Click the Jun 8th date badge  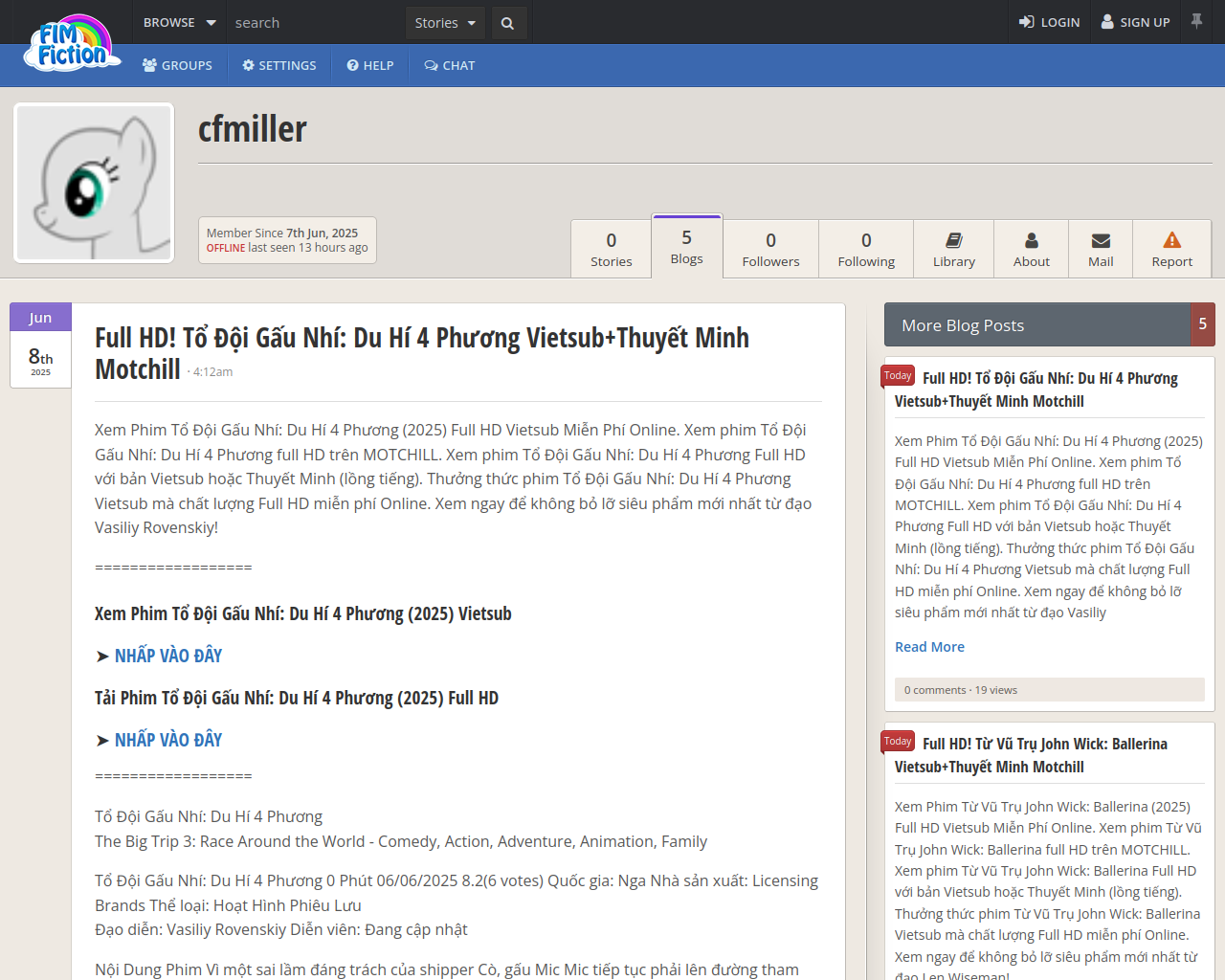[40, 345]
